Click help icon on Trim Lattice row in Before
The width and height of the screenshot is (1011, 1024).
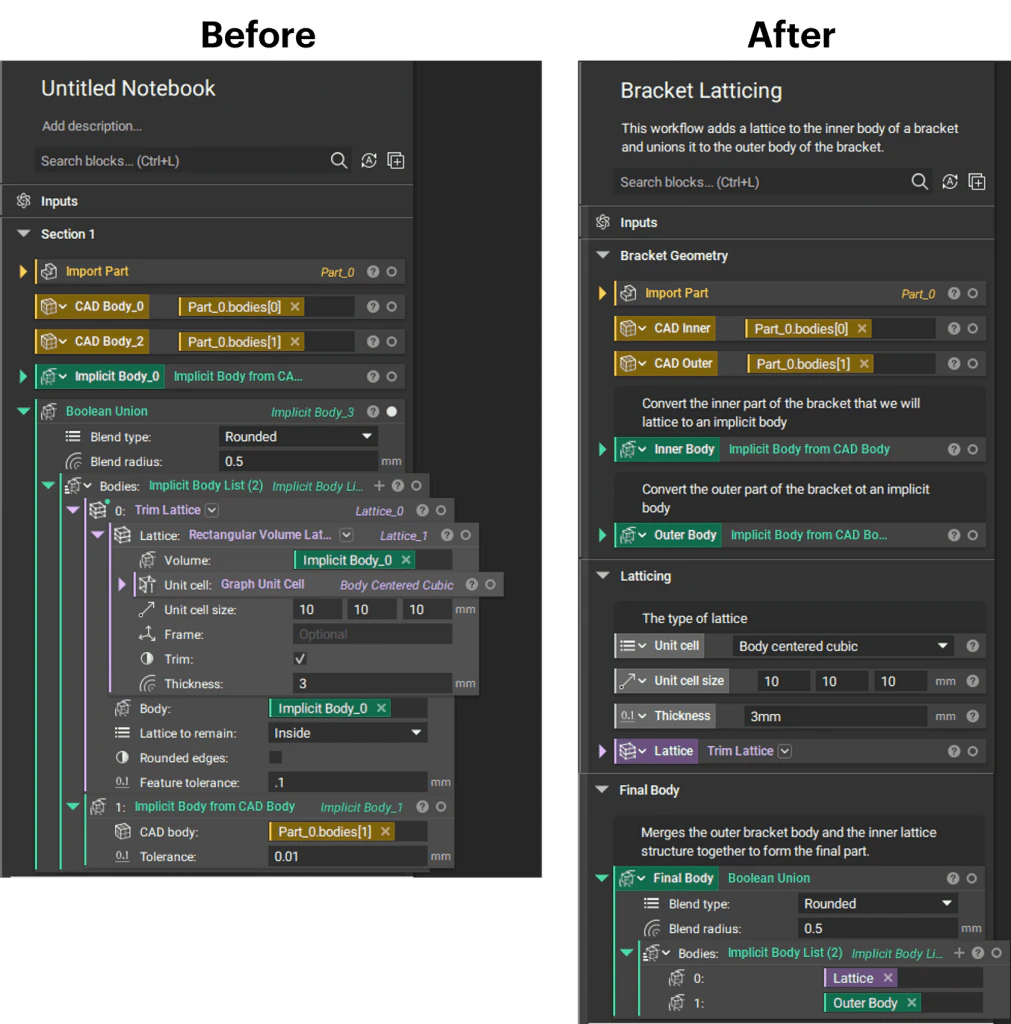tap(423, 511)
